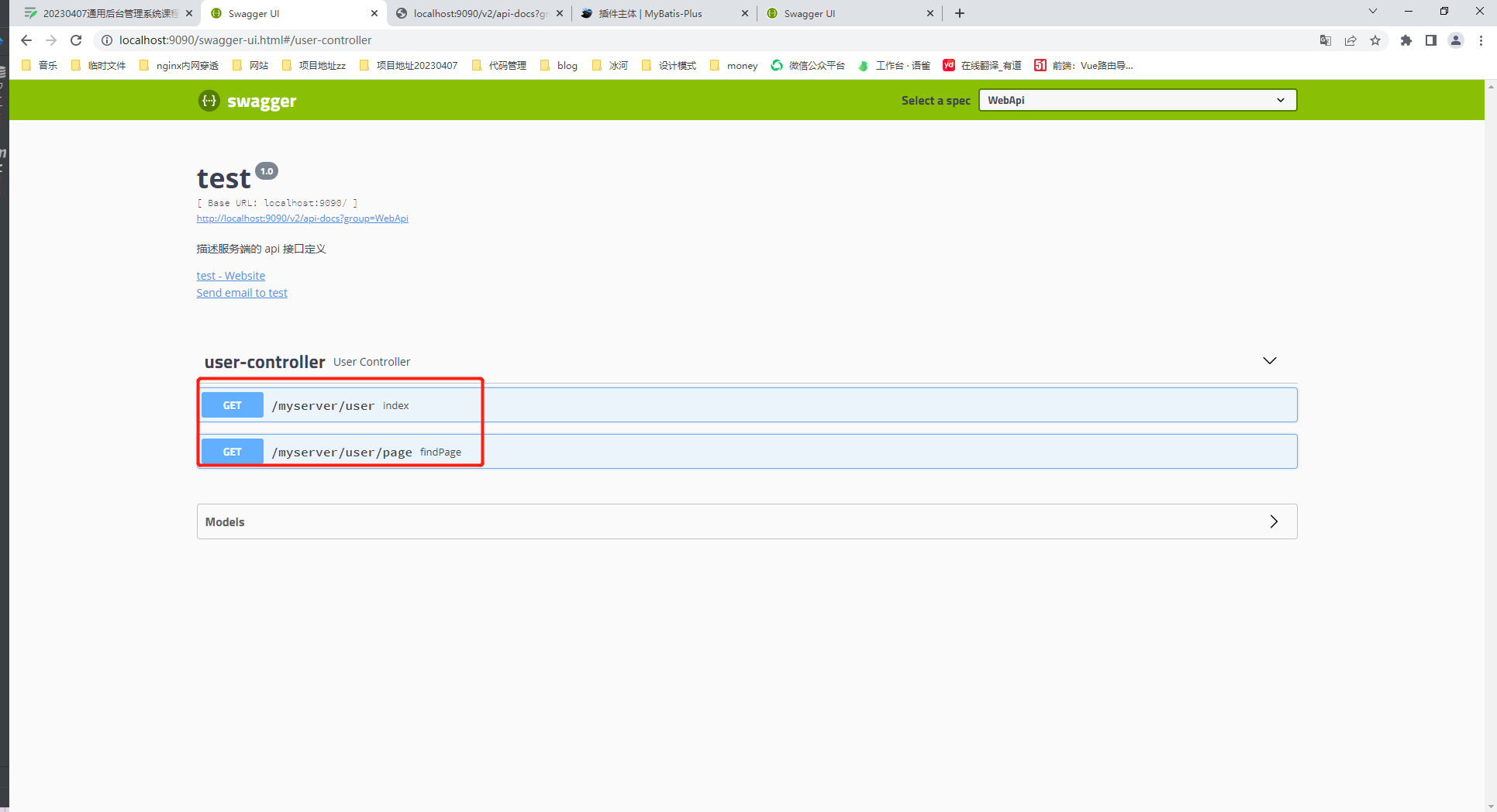Toggle the browser side panel icon

[1431, 40]
